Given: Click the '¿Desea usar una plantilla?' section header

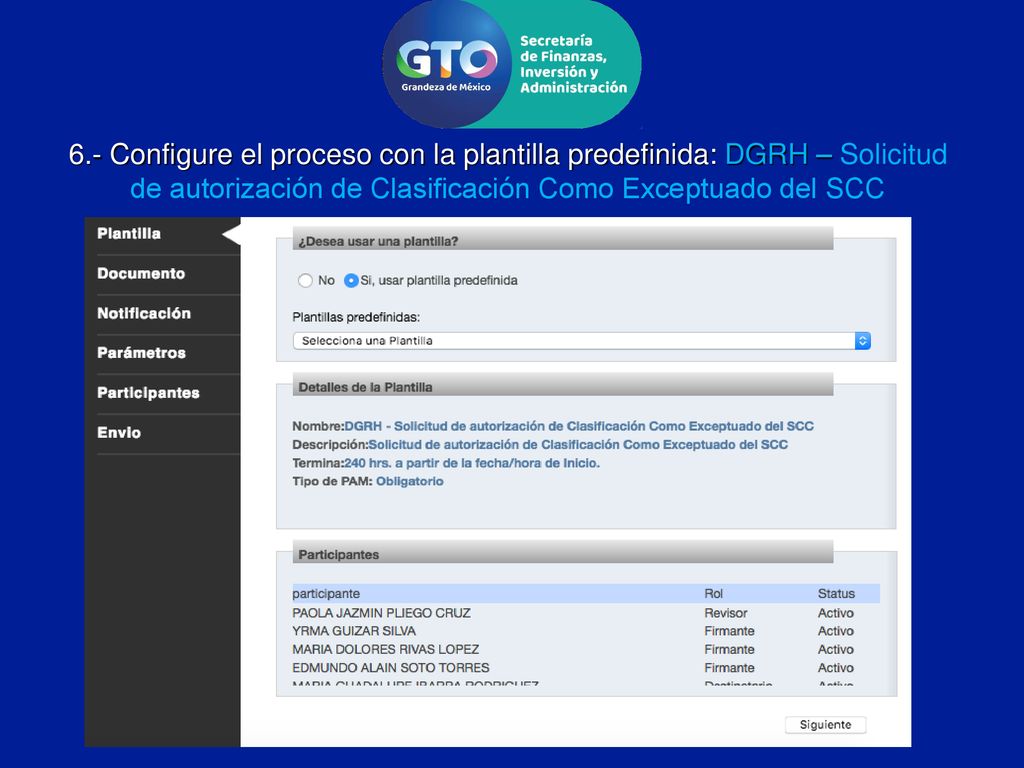Looking at the screenshot, I should click(x=563, y=241).
